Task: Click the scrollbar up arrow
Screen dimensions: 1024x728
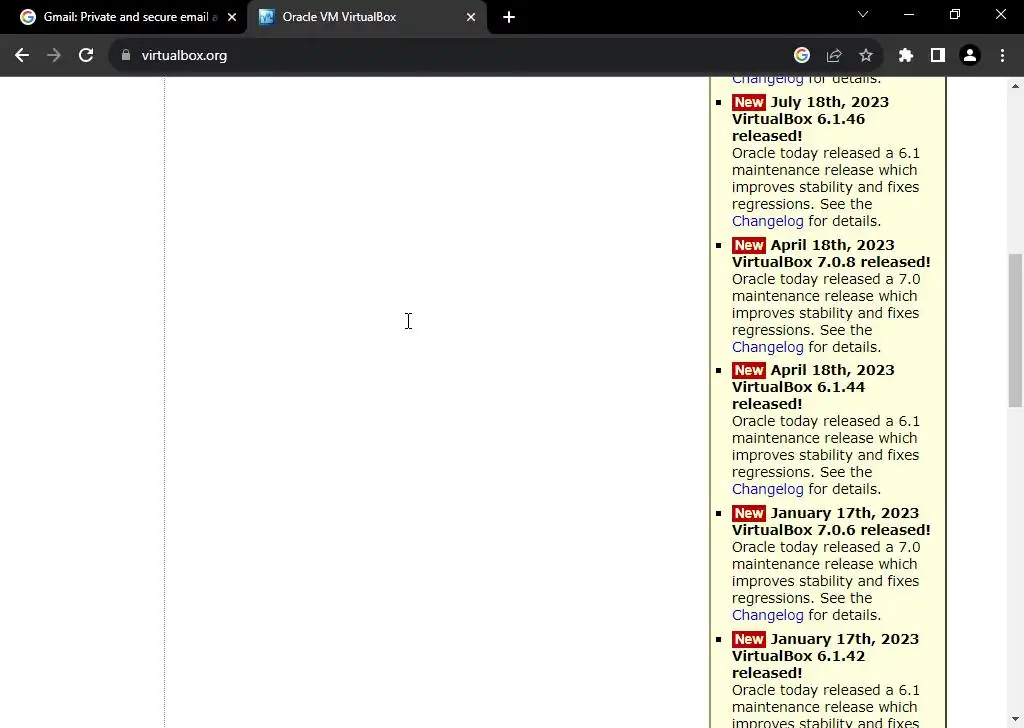Action: [x=1015, y=86]
